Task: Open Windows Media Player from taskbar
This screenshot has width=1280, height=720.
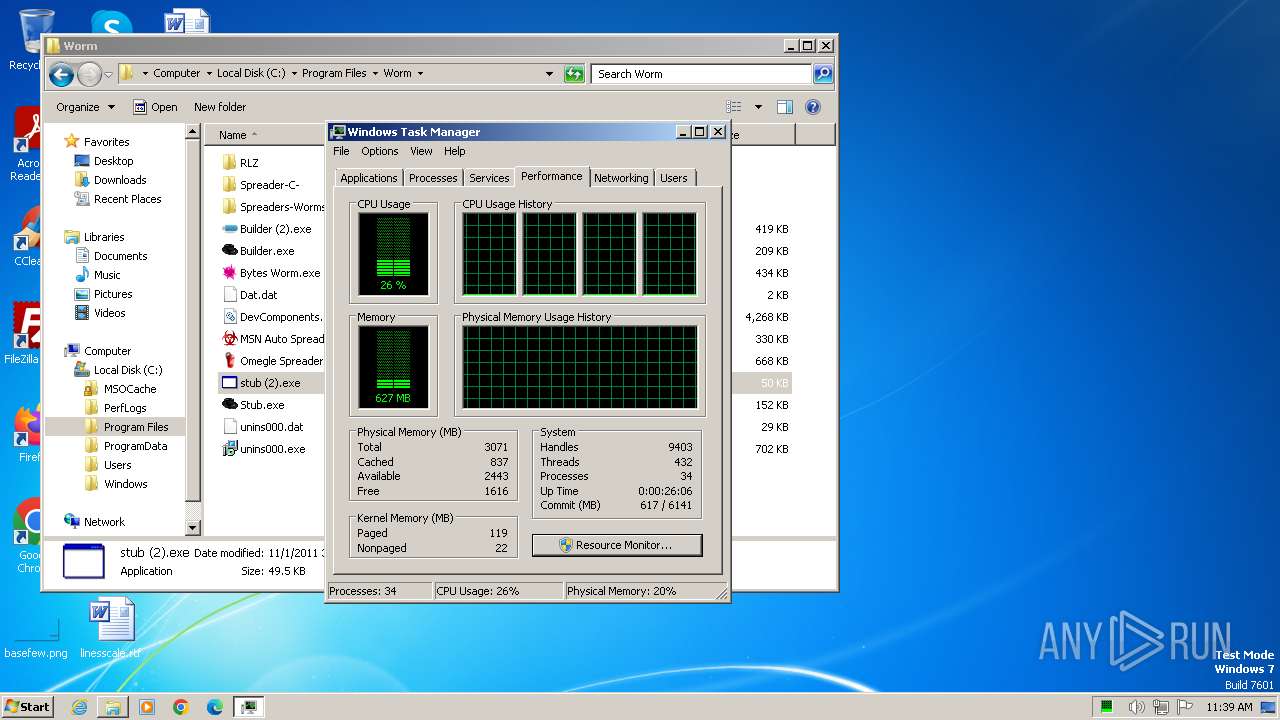Action: (147, 707)
